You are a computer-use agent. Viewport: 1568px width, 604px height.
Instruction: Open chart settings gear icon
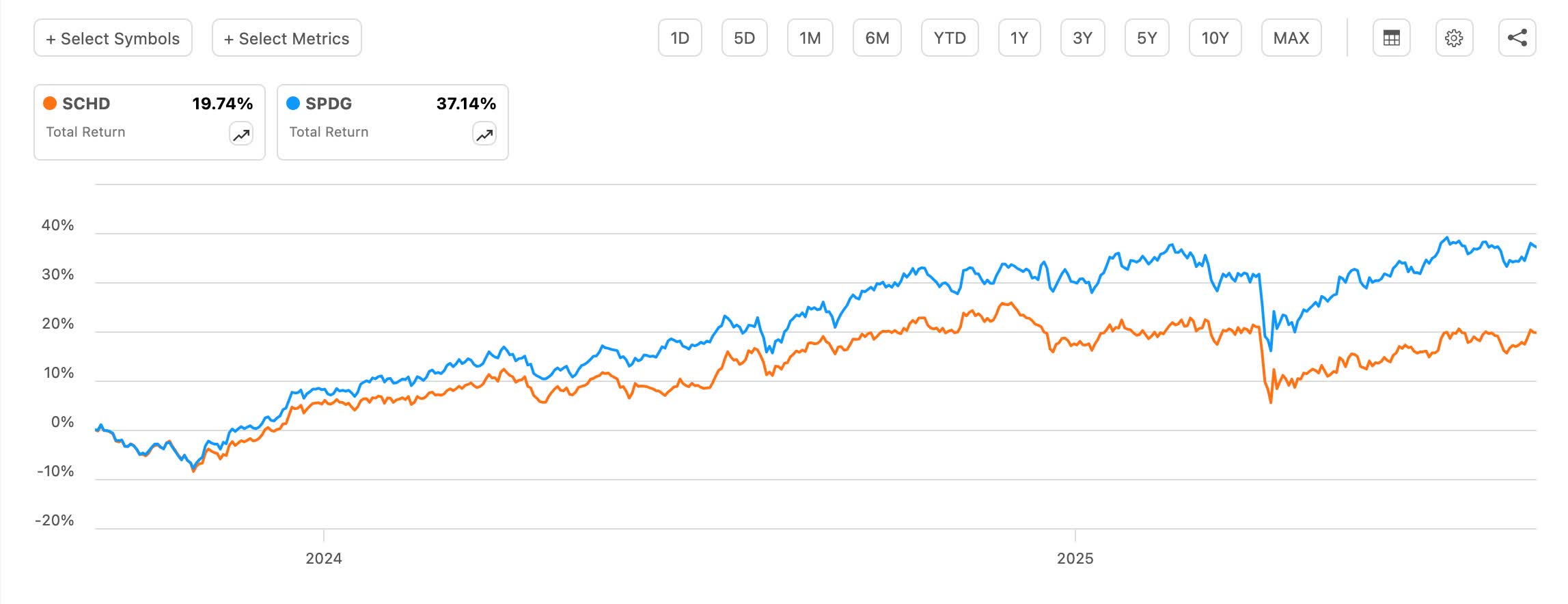(1454, 38)
